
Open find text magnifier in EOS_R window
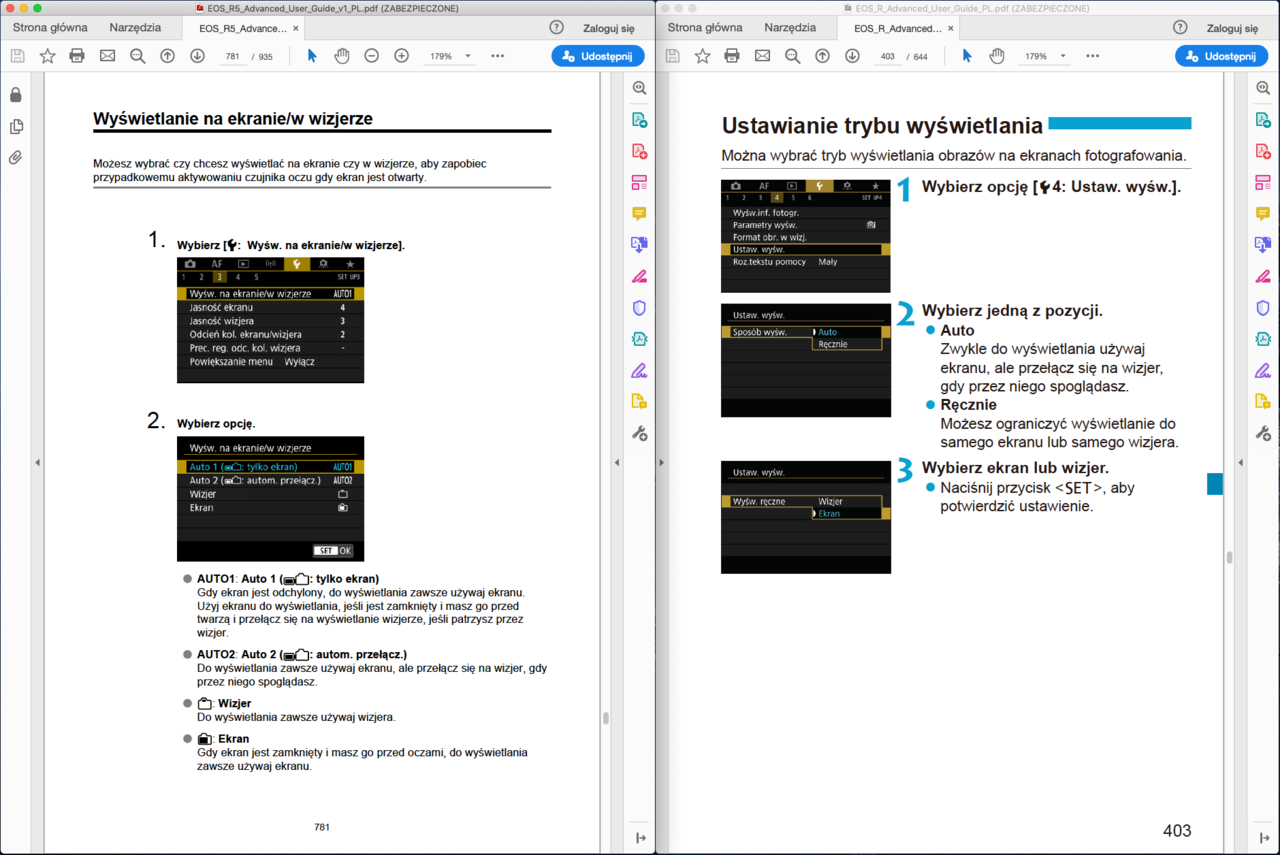(x=792, y=56)
